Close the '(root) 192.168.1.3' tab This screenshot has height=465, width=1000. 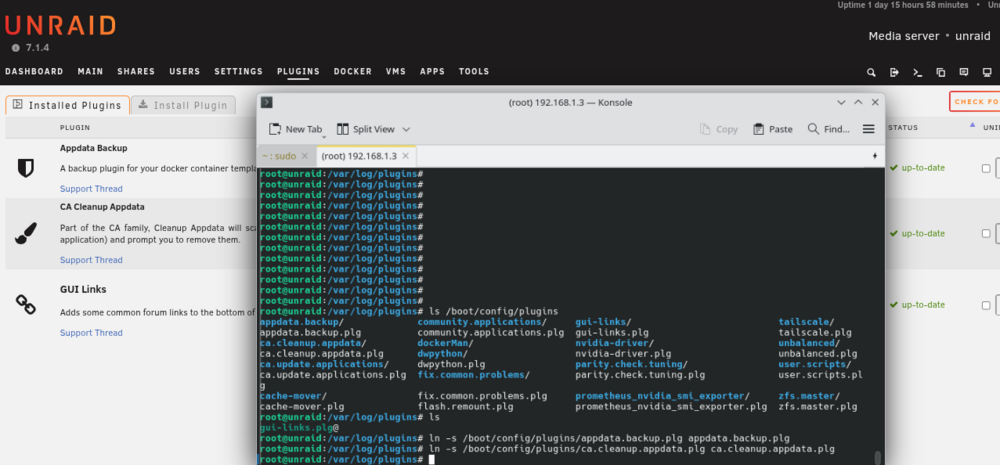(x=406, y=156)
